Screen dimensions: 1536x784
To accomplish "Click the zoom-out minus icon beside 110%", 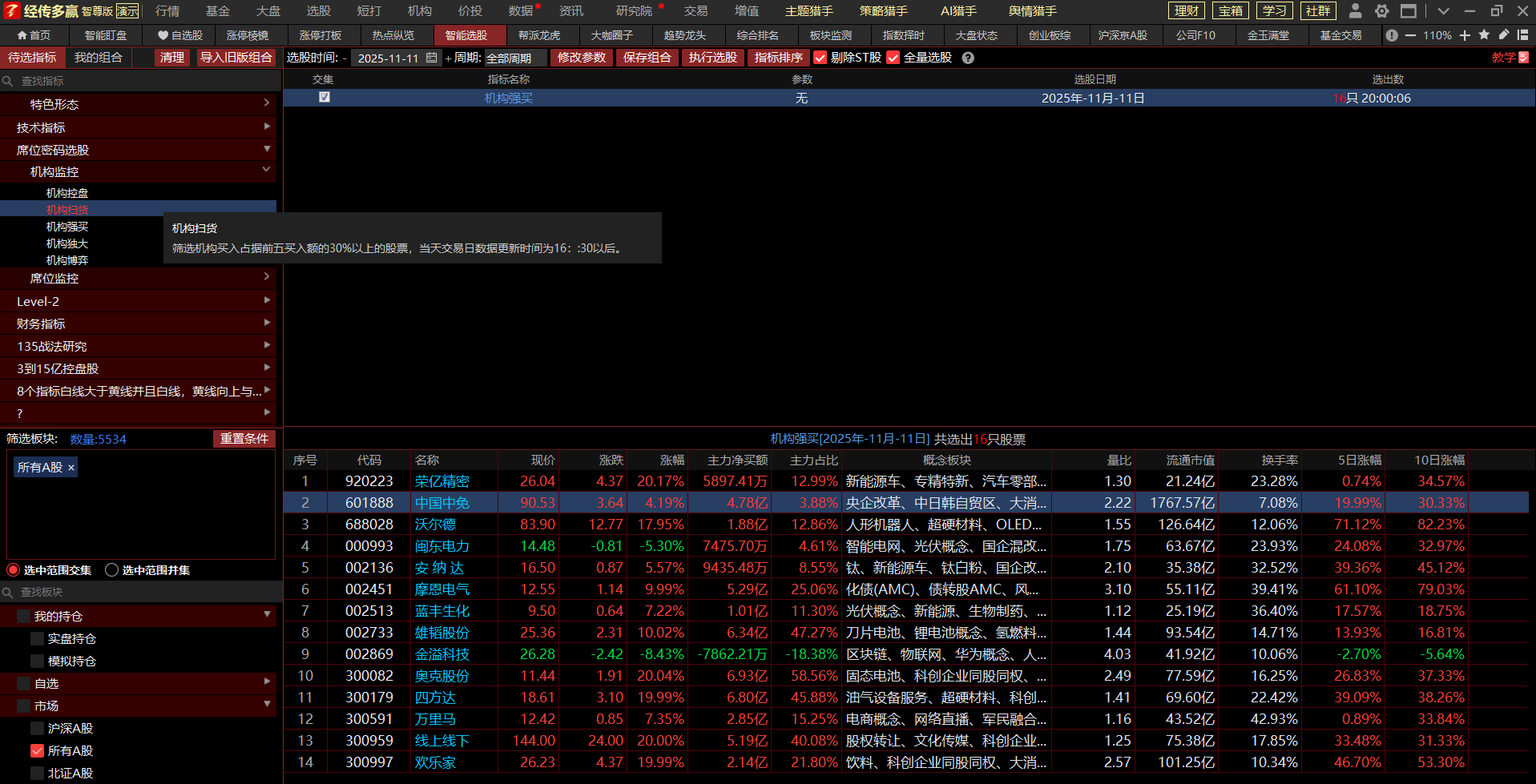I will pos(1410,35).
